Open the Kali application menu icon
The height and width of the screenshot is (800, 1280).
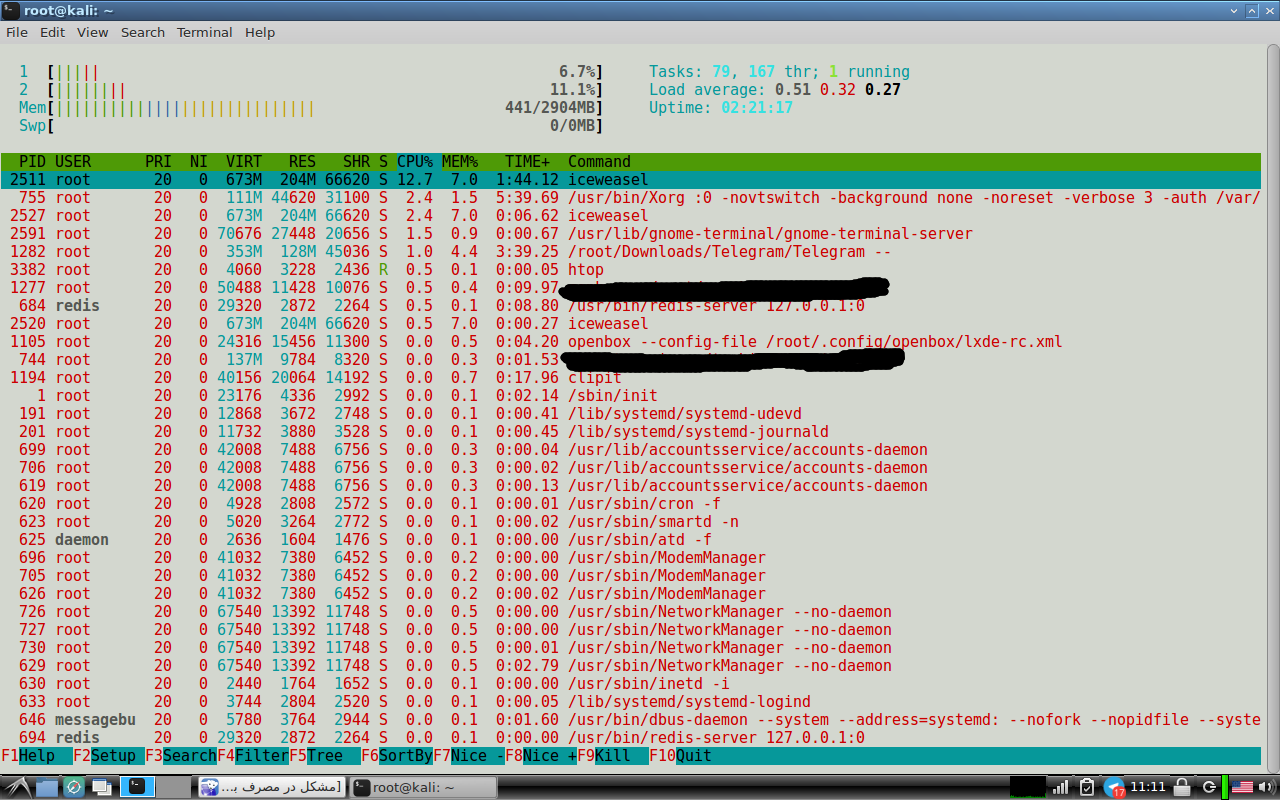coord(16,787)
